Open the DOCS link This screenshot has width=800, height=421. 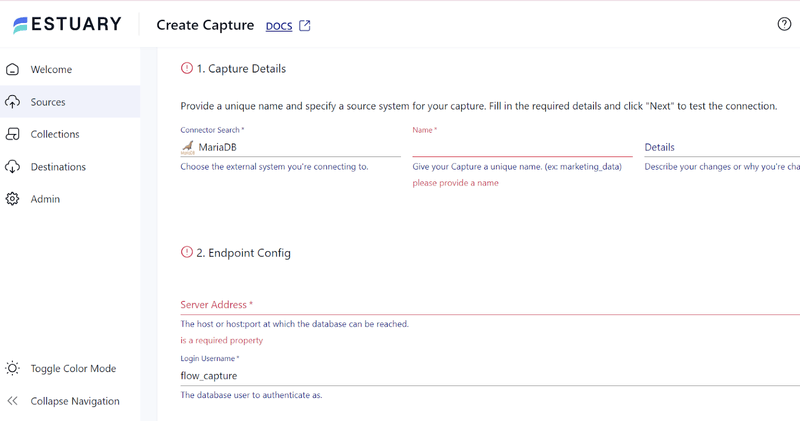pos(279,26)
